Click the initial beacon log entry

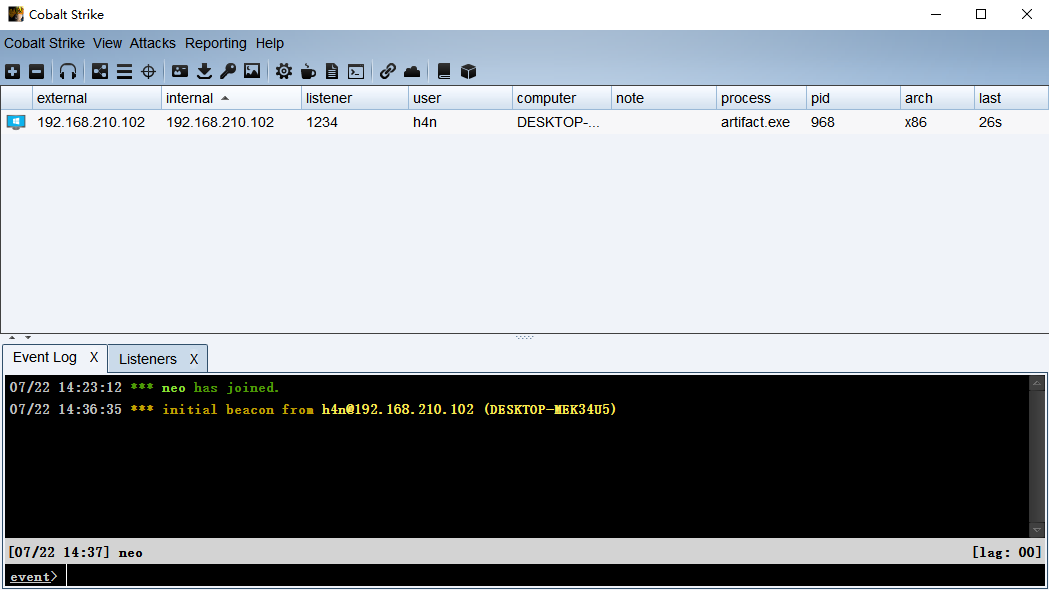click(x=312, y=409)
